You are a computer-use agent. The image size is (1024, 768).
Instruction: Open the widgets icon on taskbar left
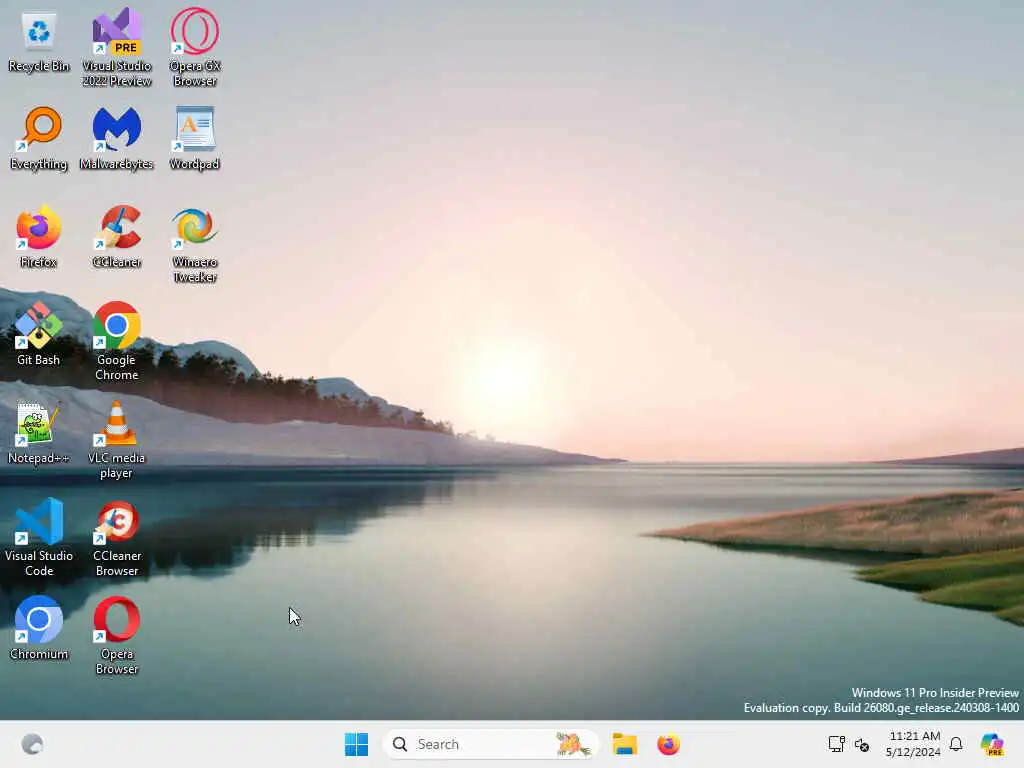click(32, 744)
